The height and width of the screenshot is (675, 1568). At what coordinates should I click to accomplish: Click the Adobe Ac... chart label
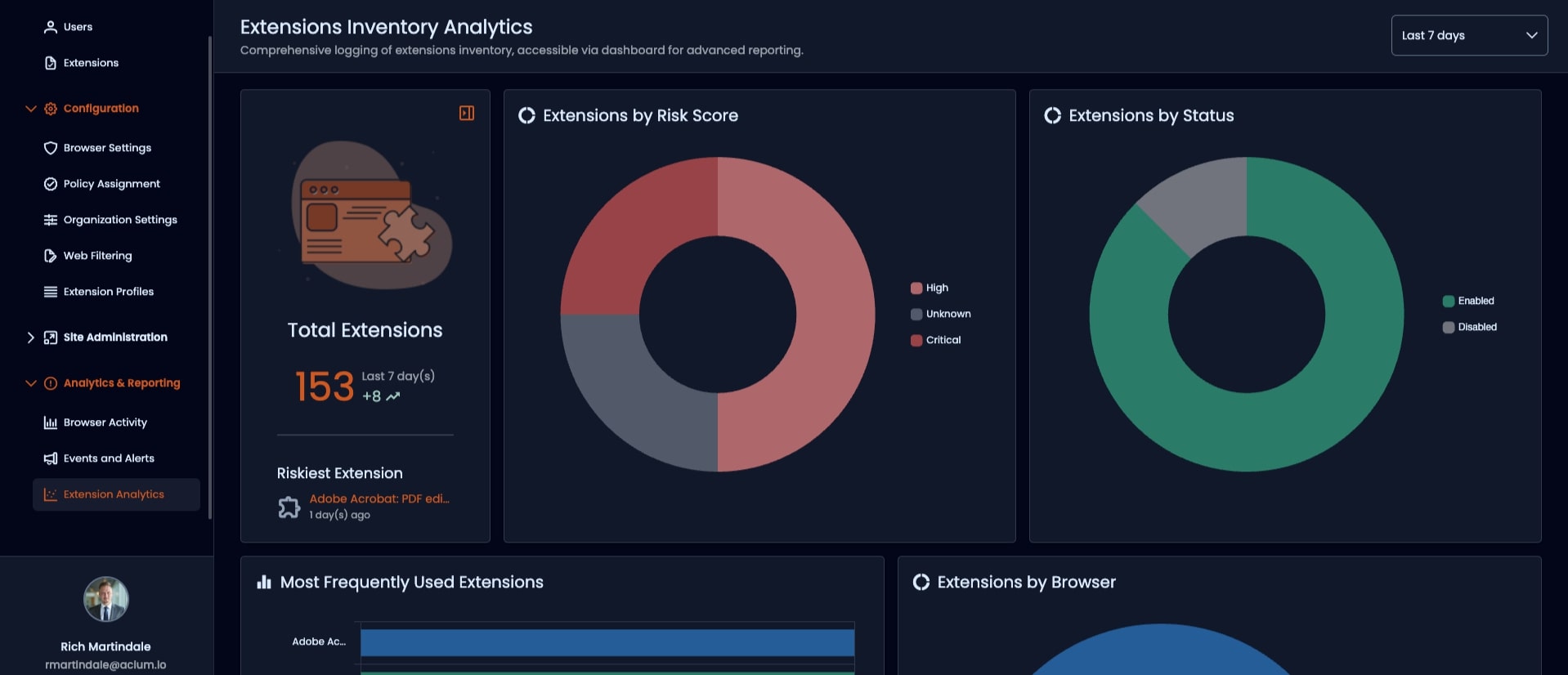tap(319, 641)
